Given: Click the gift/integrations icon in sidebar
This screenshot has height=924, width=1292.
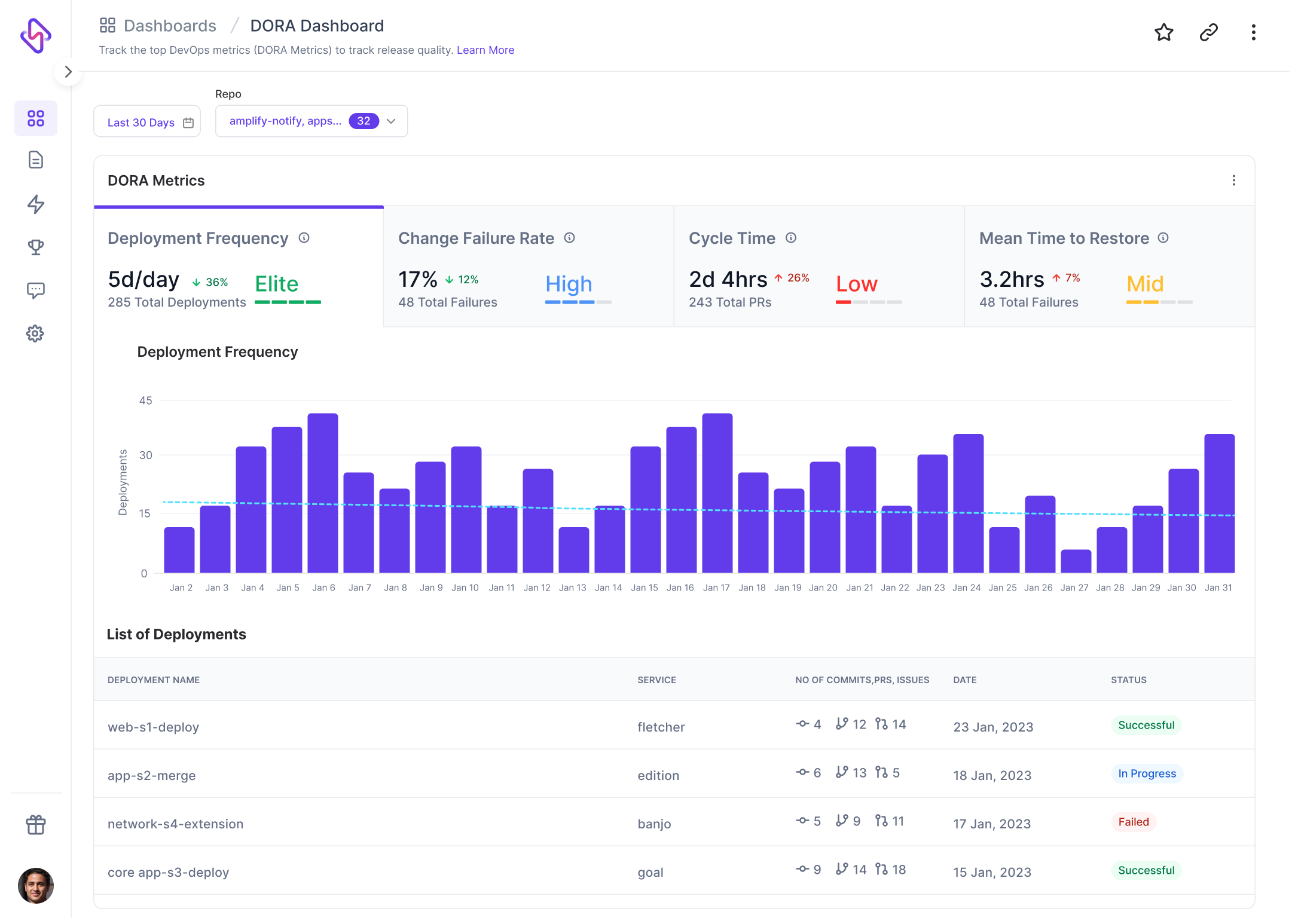Looking at the screenshot, I should coord(35,825).
